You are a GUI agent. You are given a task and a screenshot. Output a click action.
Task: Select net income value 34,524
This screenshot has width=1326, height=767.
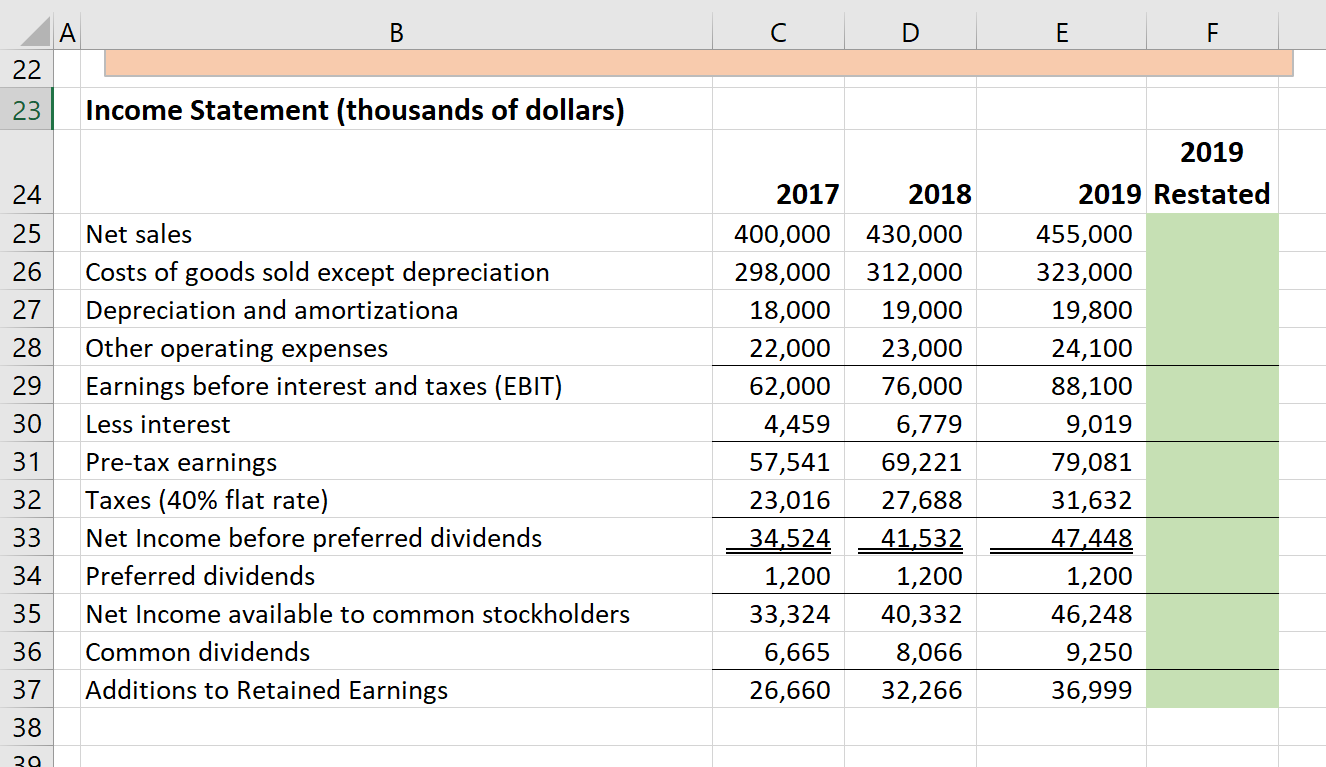point(790,538)
